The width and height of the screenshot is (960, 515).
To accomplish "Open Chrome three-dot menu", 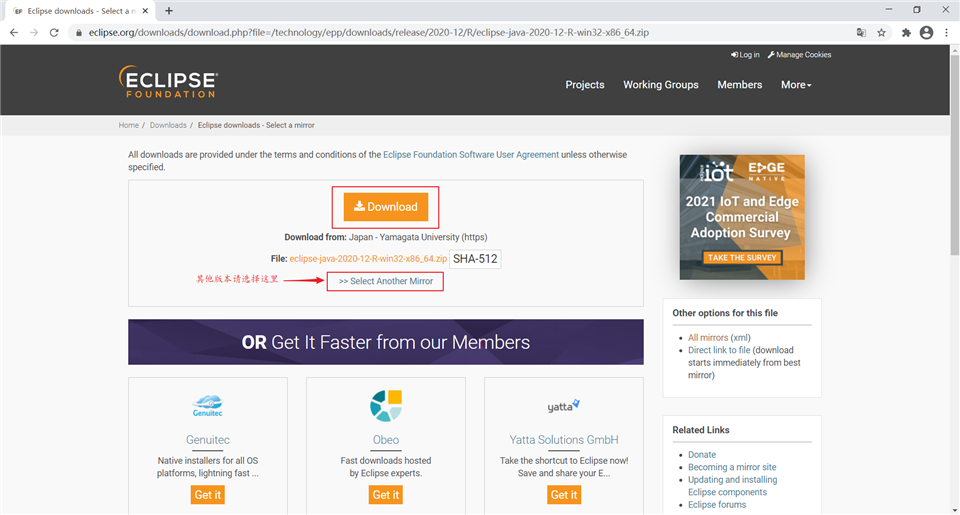I will (x=947, y=32).
